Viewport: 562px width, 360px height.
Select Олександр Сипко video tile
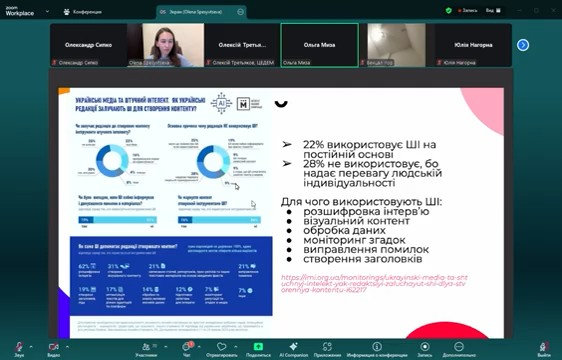(x=89, y=45)
